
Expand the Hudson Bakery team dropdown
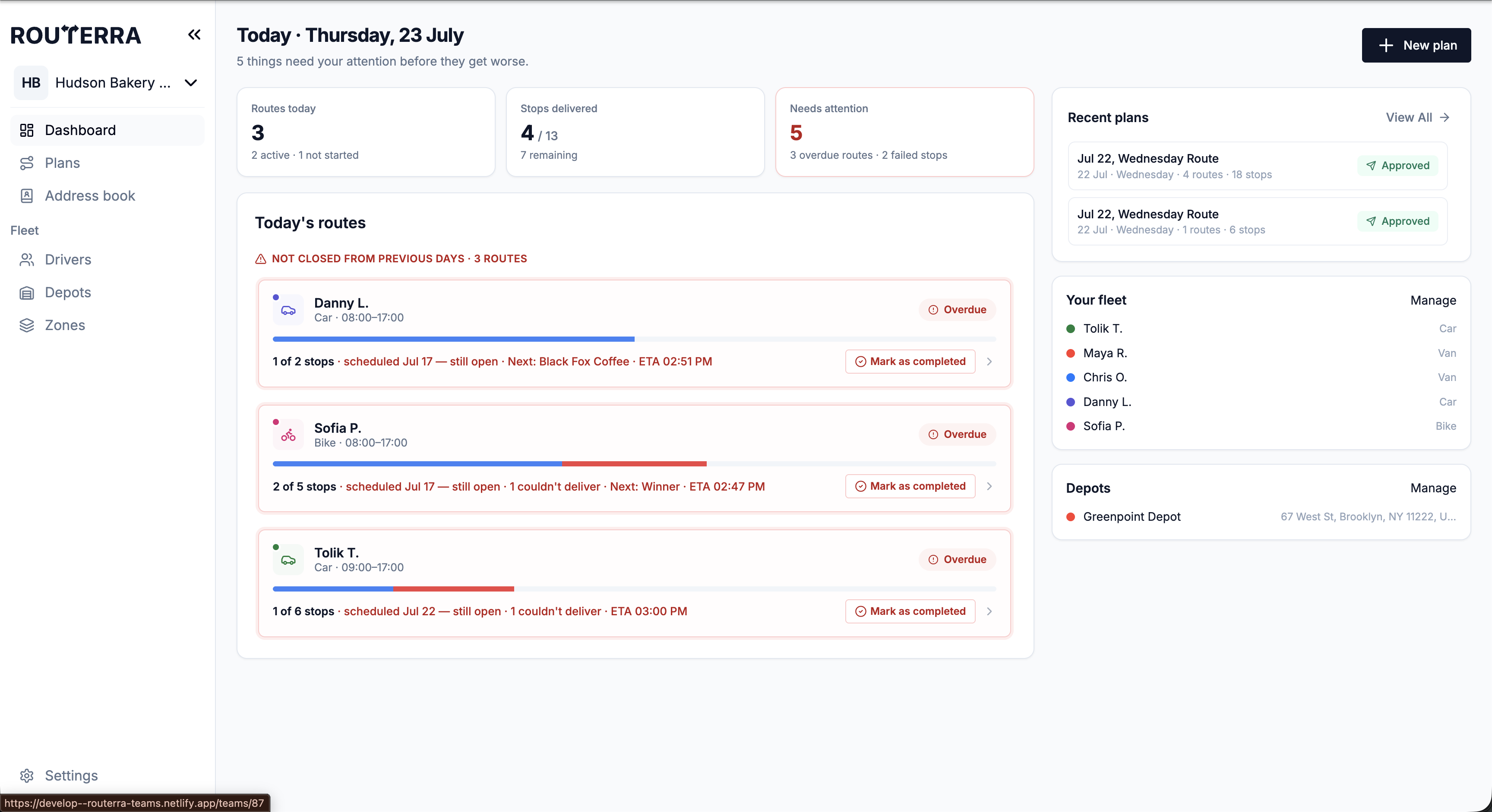coord(190,83)
